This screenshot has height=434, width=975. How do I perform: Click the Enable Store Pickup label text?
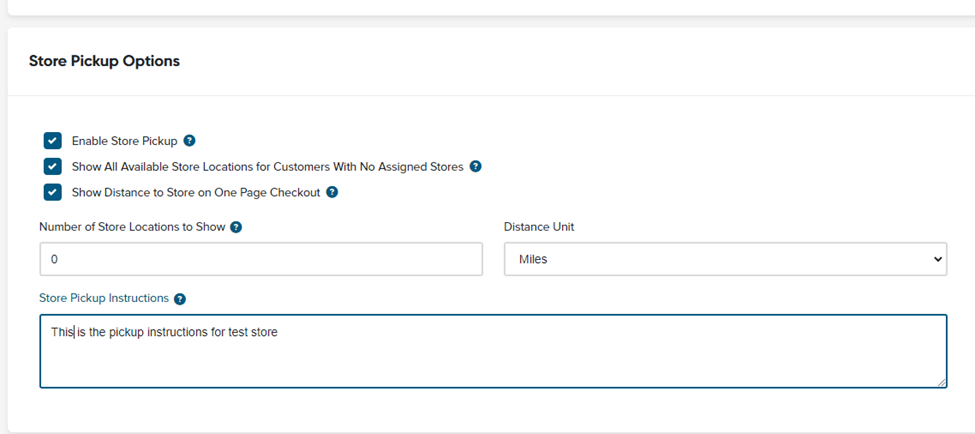coord(125,141)
